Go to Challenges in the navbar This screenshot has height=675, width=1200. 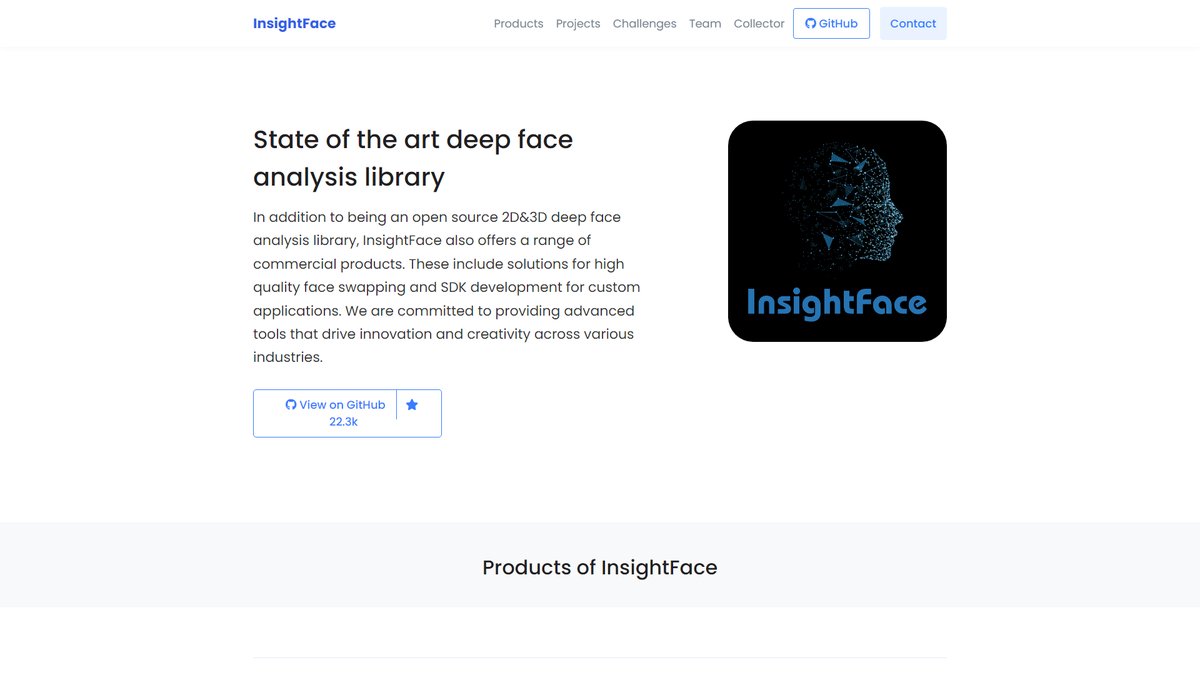pyautogui.click(x=644, y=23)
